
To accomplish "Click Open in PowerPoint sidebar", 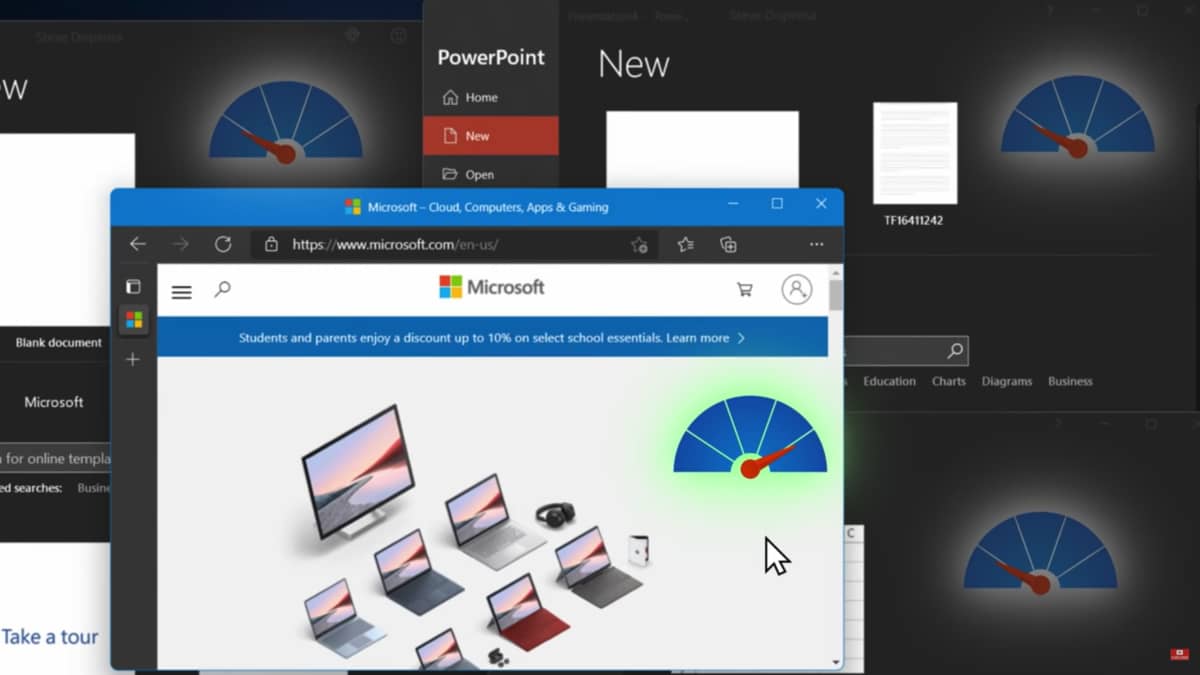I will click(479, 174).
